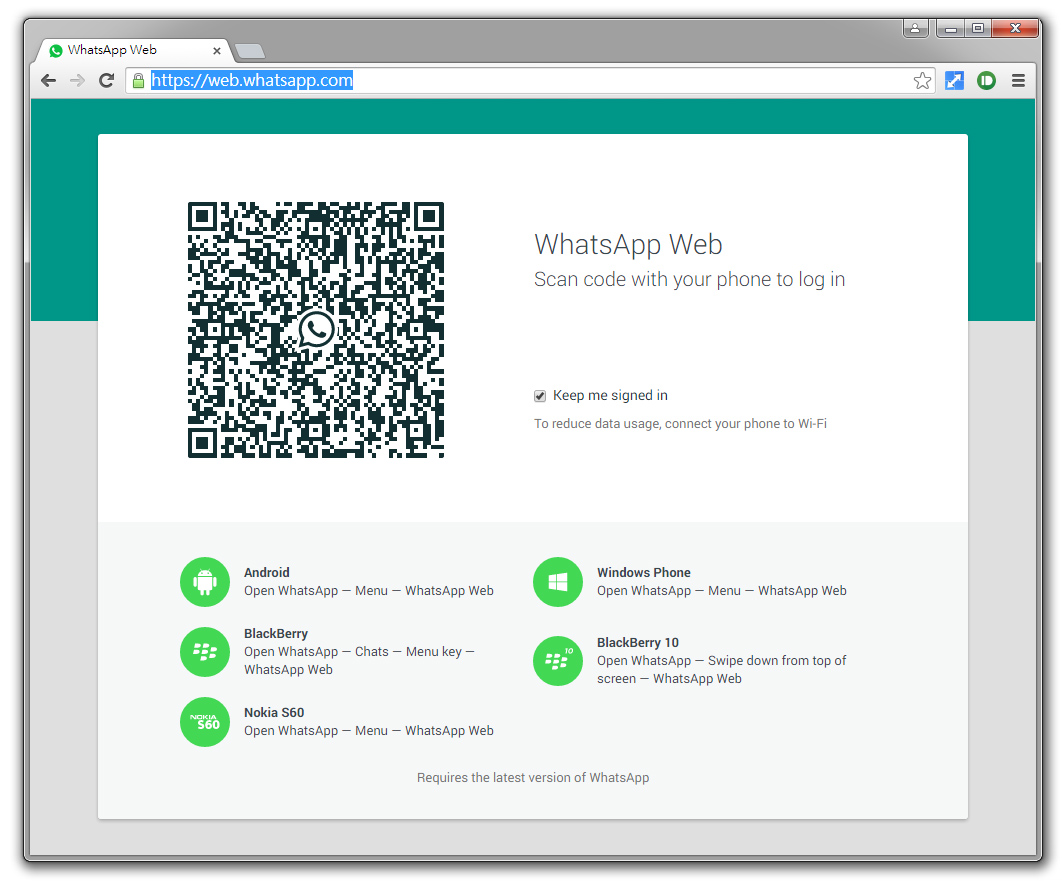Open a new tab with the blank tab button
This screenshot has height=882, width=1062.
coord(250,51)
